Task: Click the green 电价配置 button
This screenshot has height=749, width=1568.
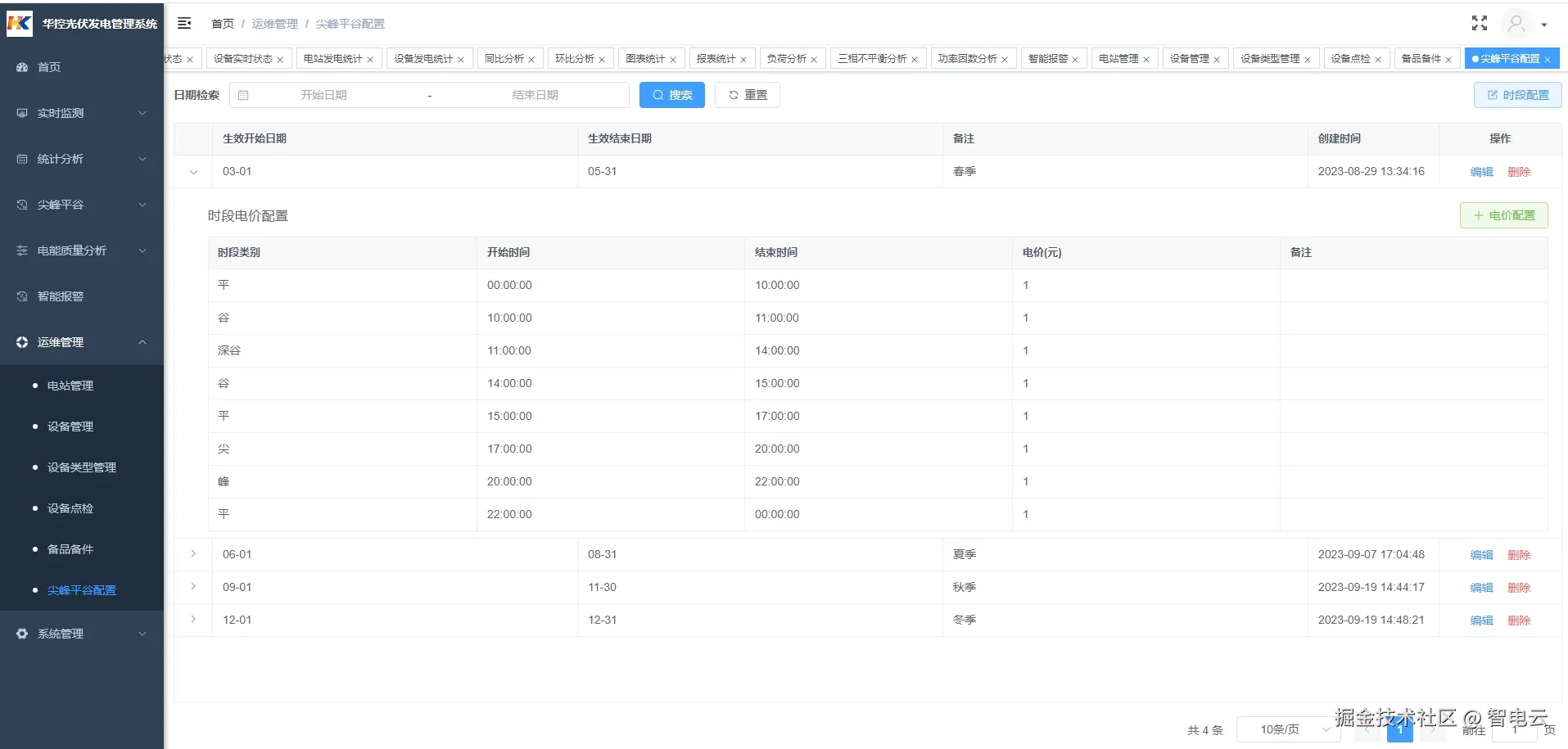Action: (x=1504, y=215)
